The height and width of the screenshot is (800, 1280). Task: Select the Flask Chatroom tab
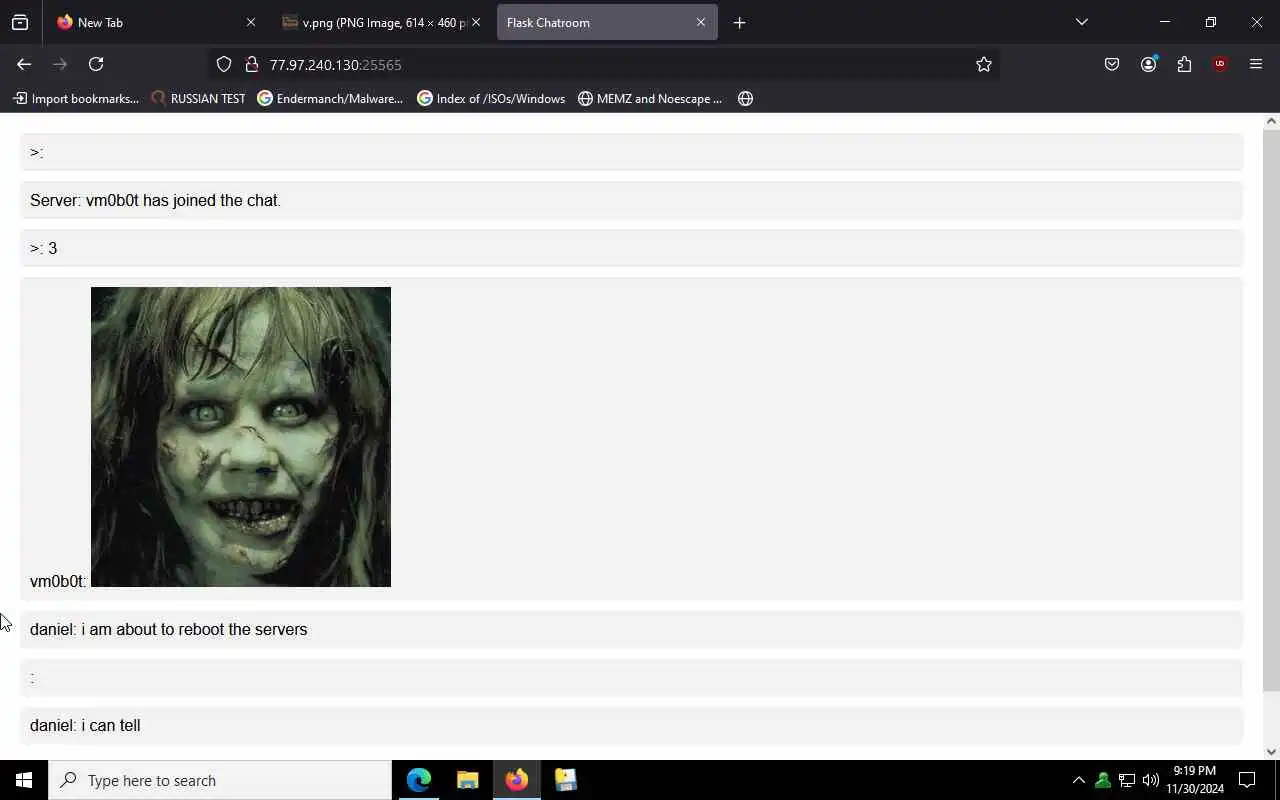coord(607,22)
